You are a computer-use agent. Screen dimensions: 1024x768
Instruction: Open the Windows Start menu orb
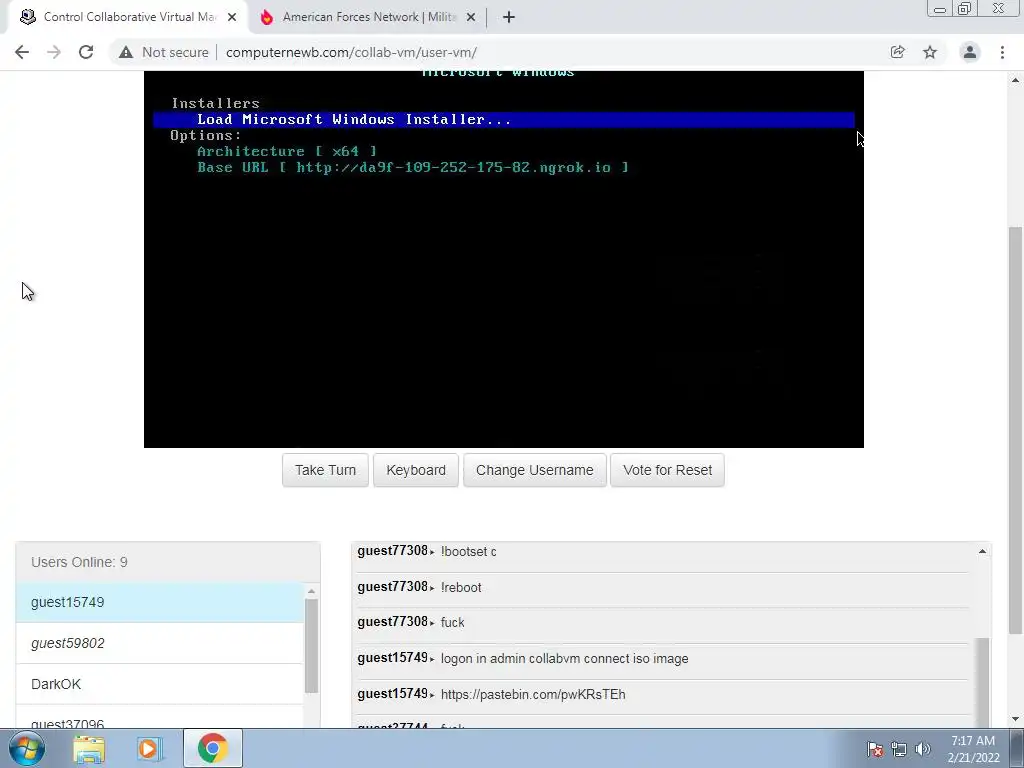(27, 748)
